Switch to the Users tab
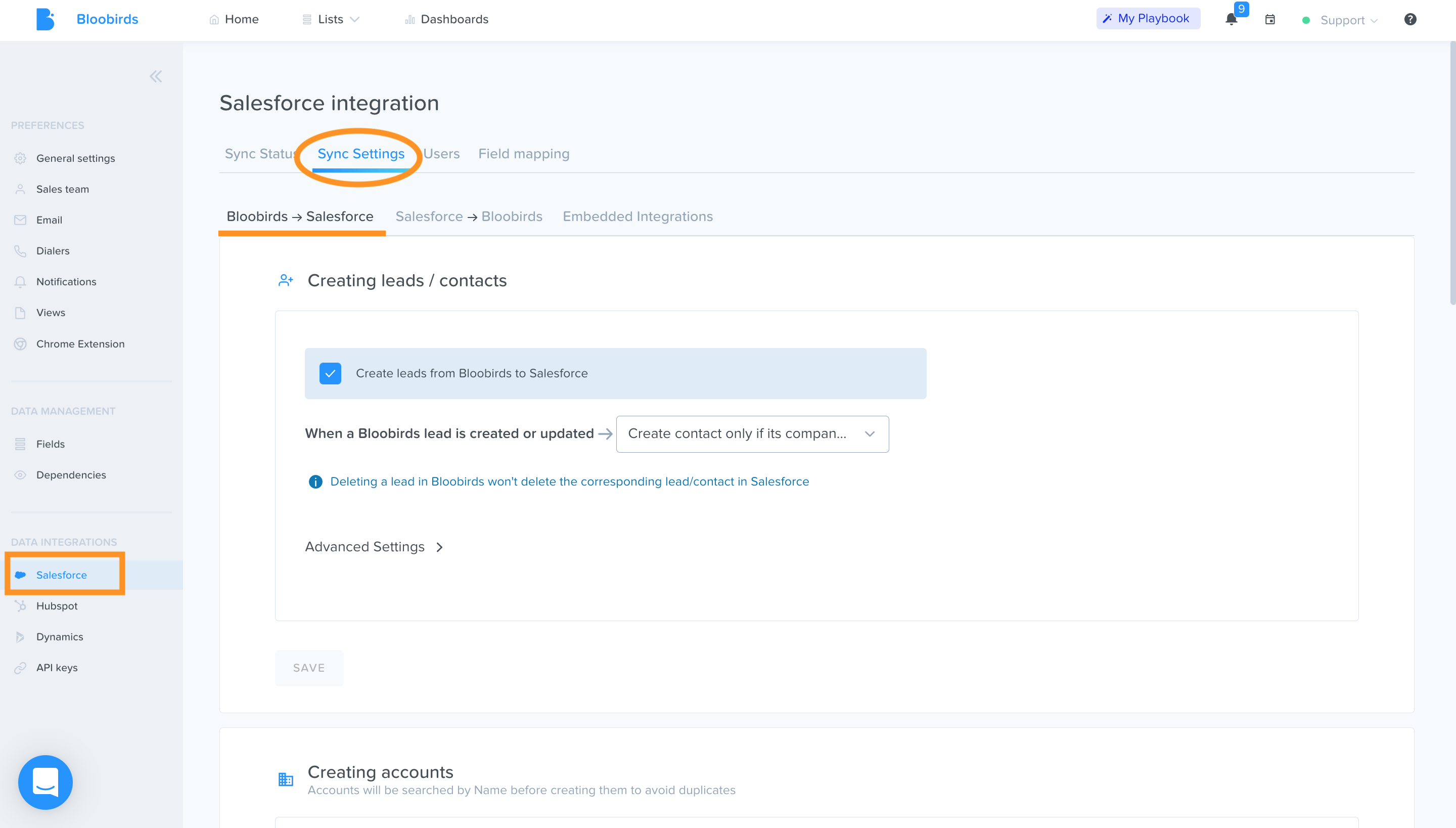This screenshot has width=1456, height=828. click(441, 154)
